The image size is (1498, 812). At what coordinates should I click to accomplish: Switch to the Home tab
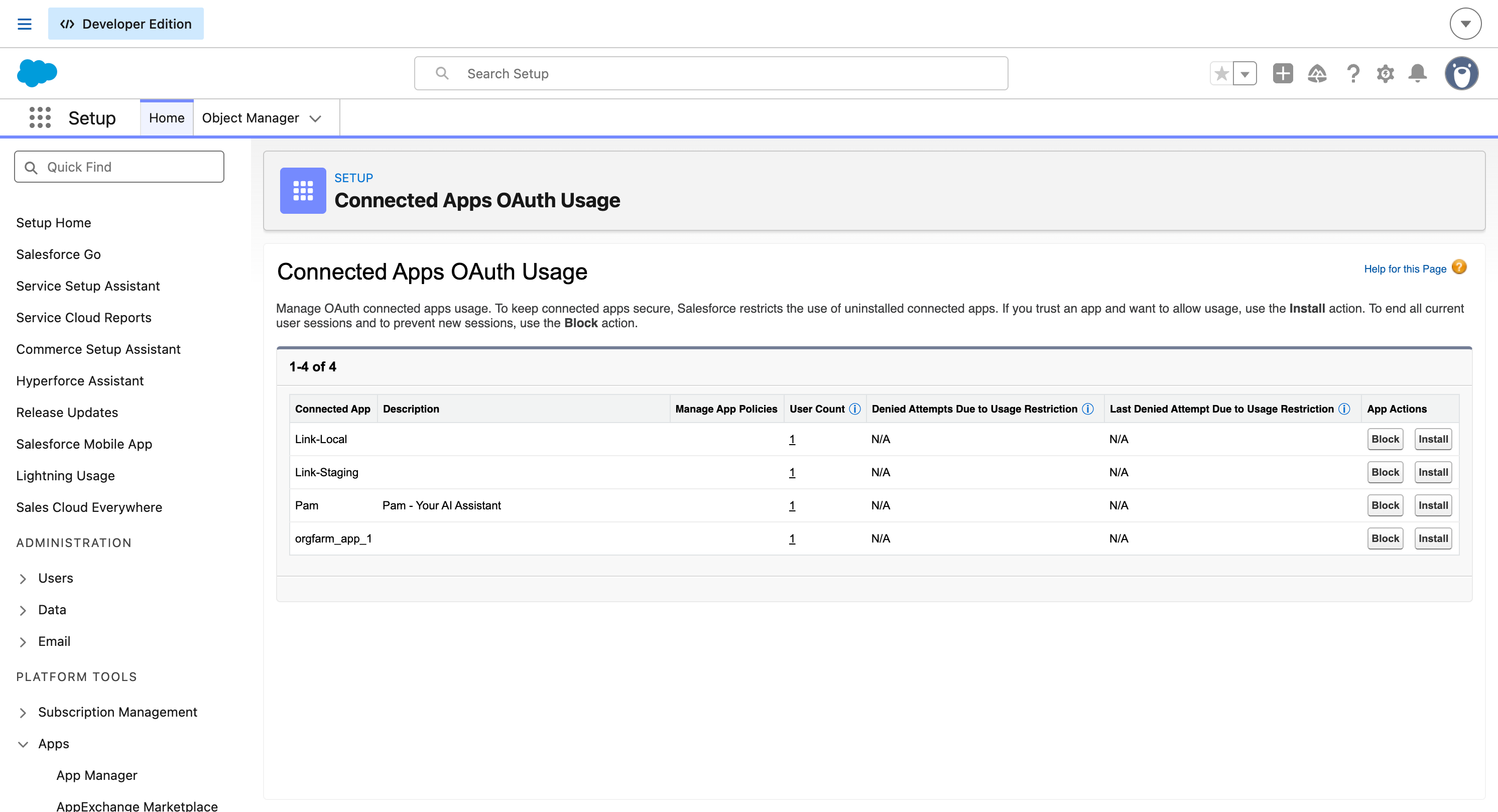click(x=167, y=118)
